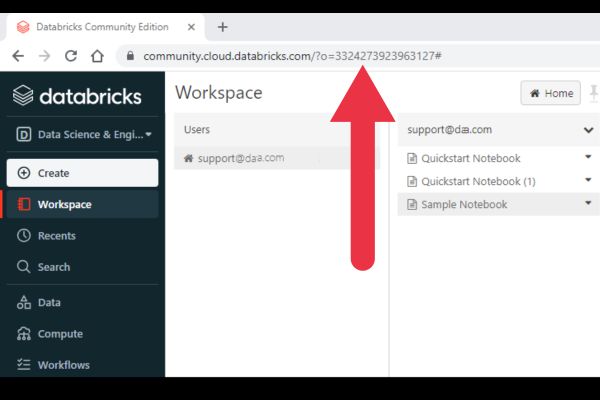This screenshot has height=400, width=600.
Task: Open dropdown arrow for Sample Notebook
Action: click(x=588, y=203)
